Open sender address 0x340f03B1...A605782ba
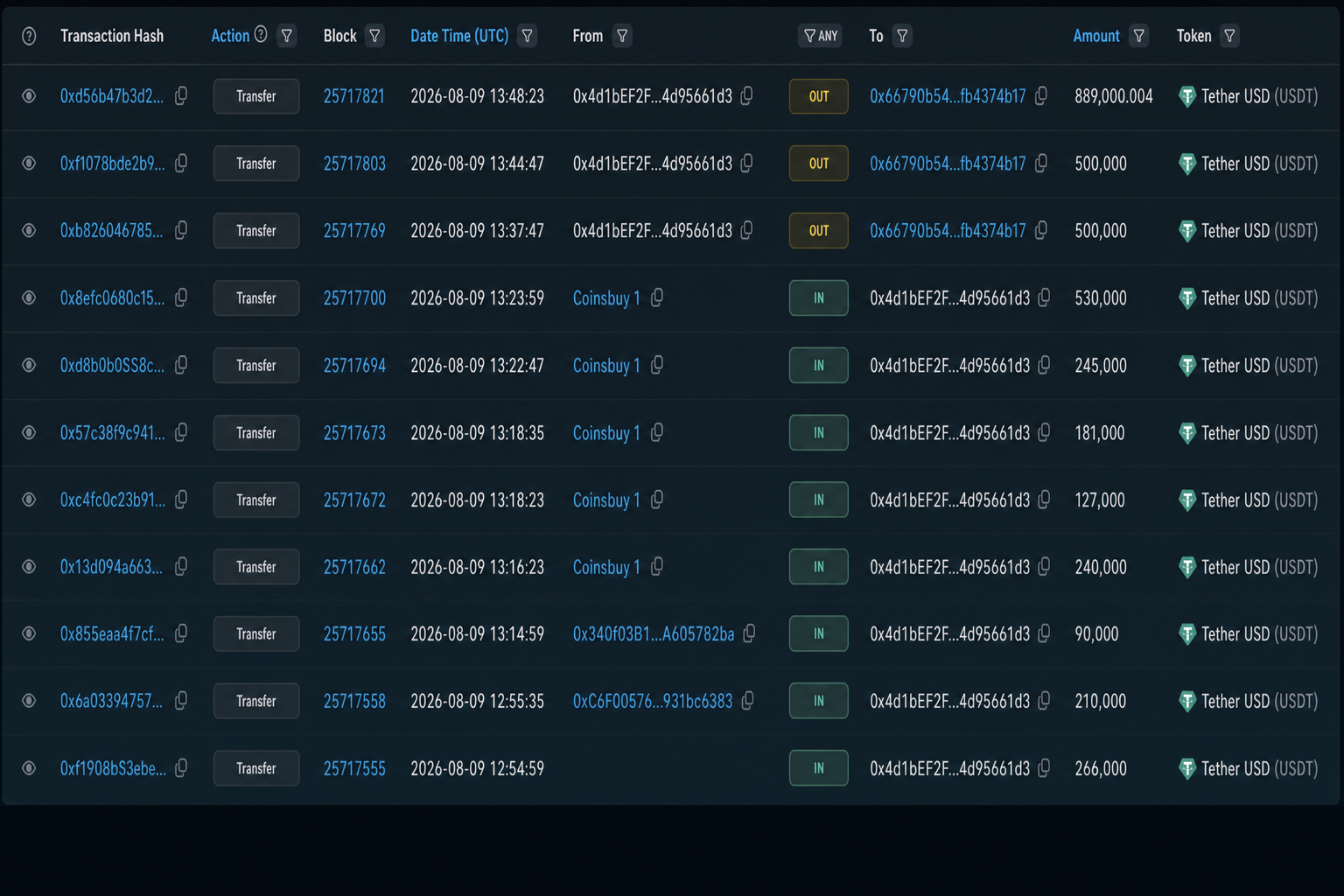Viewport: 1344px width, 896px height. [x=654, y=633]
